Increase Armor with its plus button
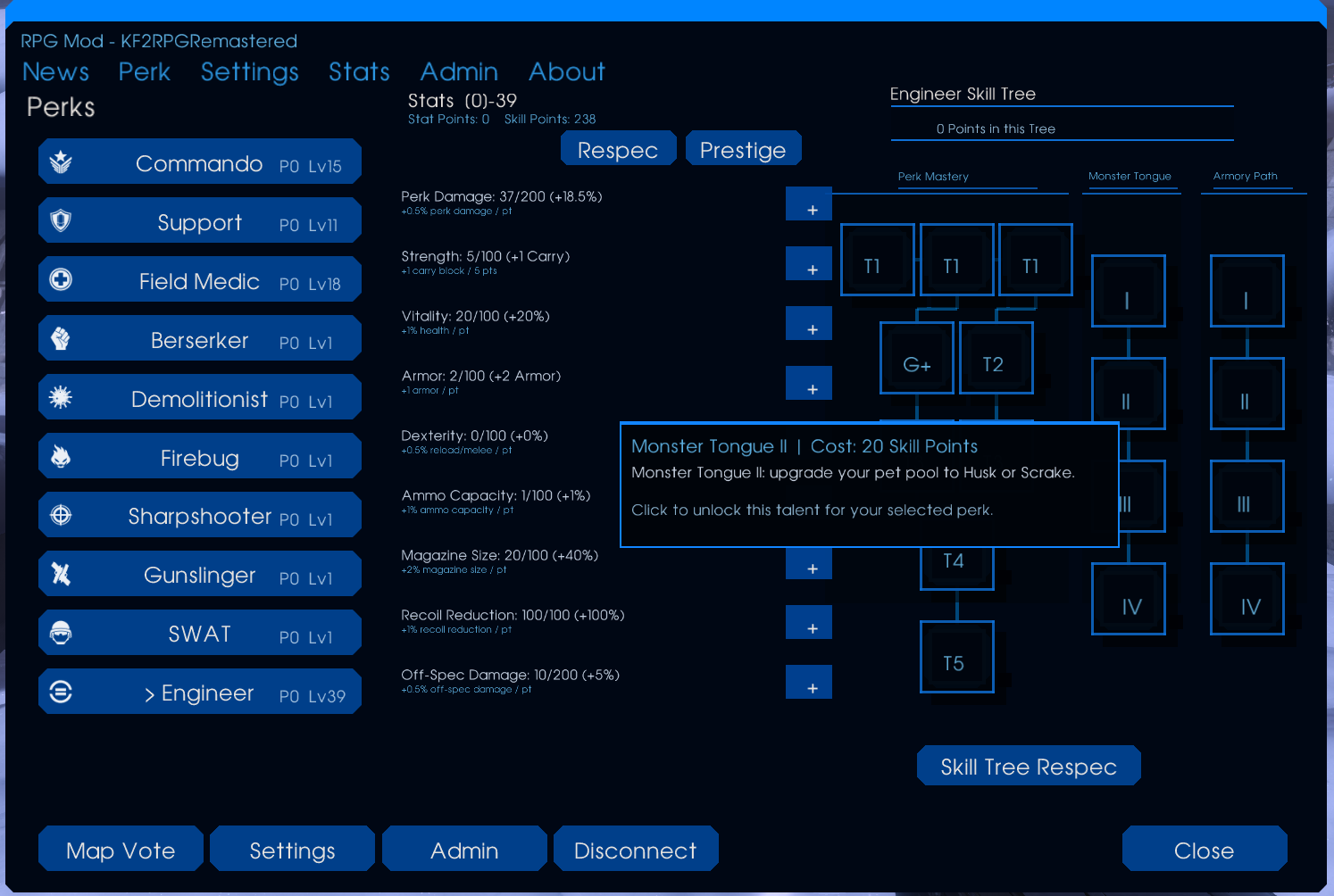 coord(809,384)
